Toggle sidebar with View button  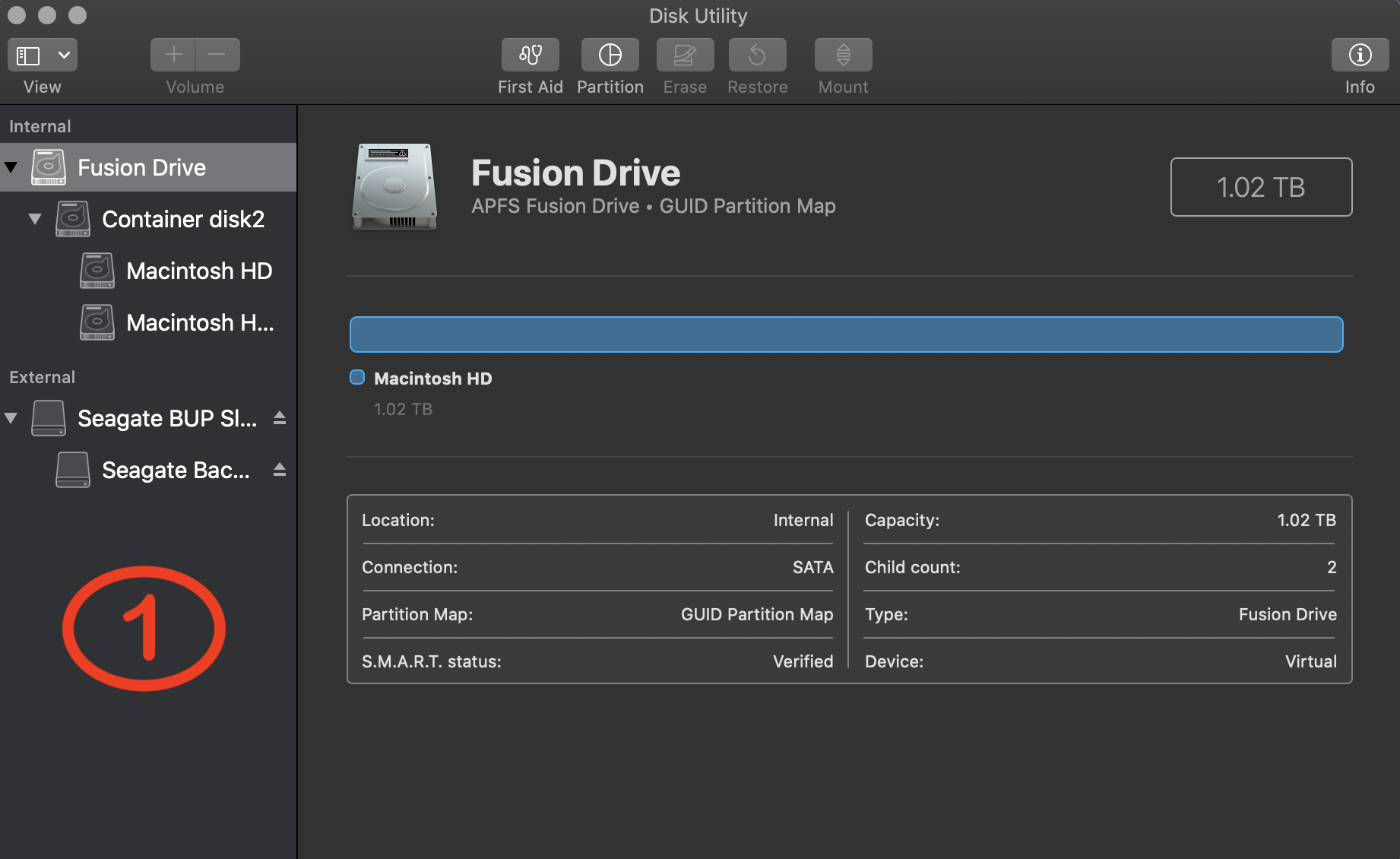coord(29,55)
